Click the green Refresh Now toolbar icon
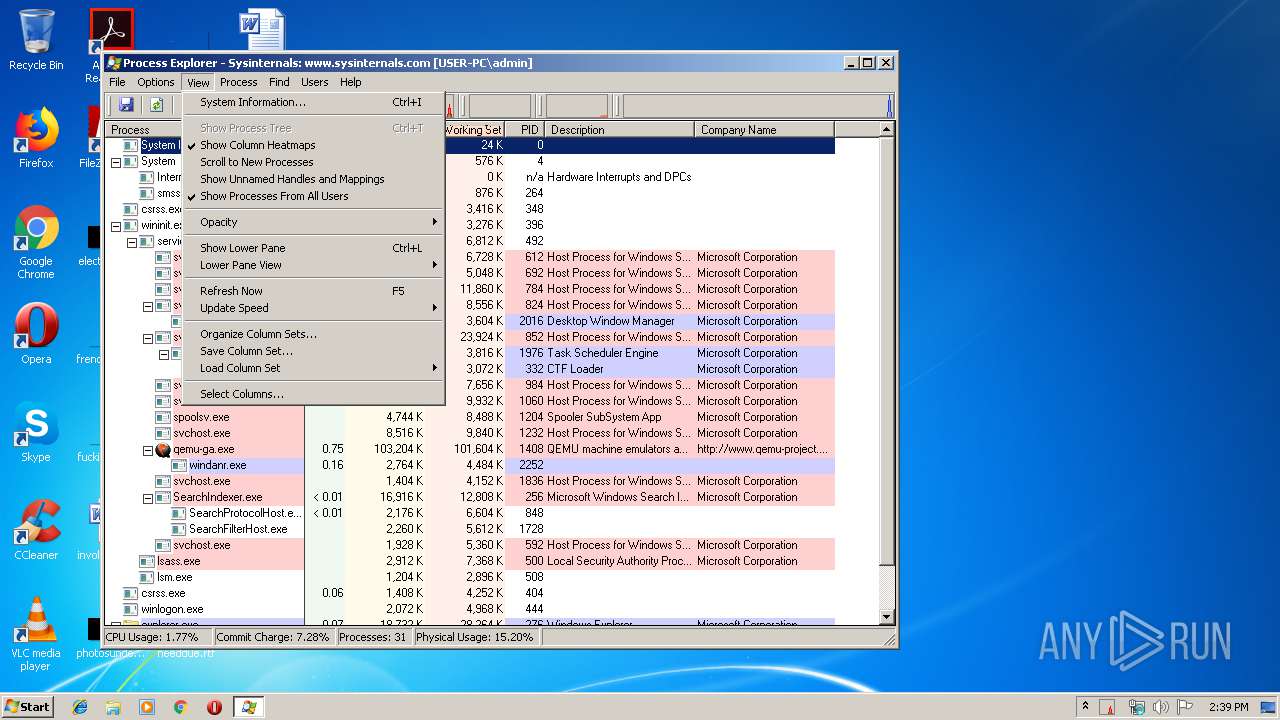1280x720 pixels. pyautogui.click(x=157, y=105)
